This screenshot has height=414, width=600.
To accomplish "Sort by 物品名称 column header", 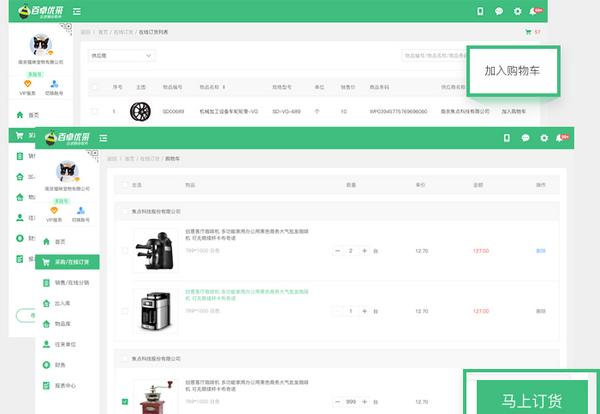I will (x=212, y=87).
